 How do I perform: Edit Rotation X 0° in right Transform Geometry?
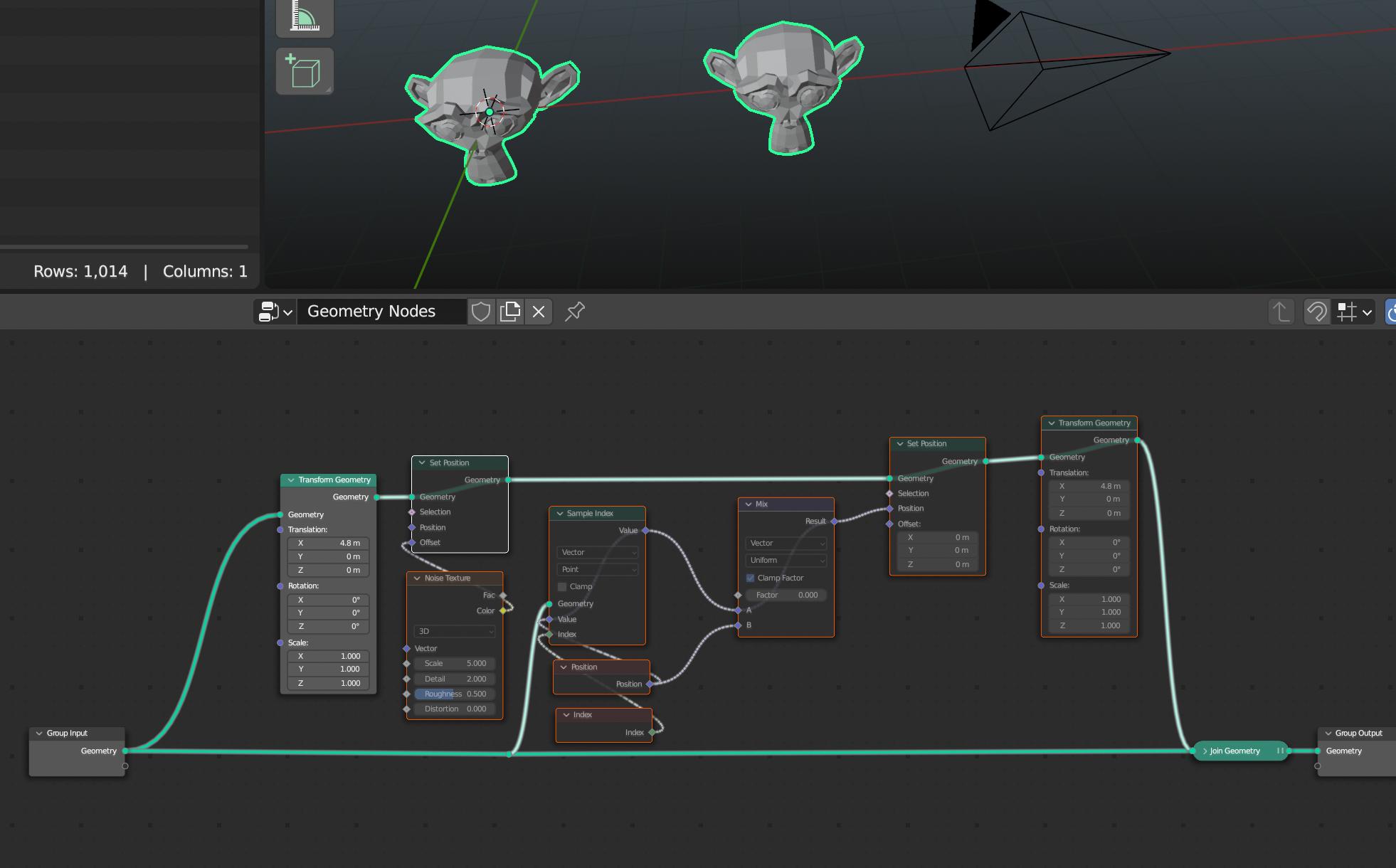pyautogui.click(x=1089, y=543)
